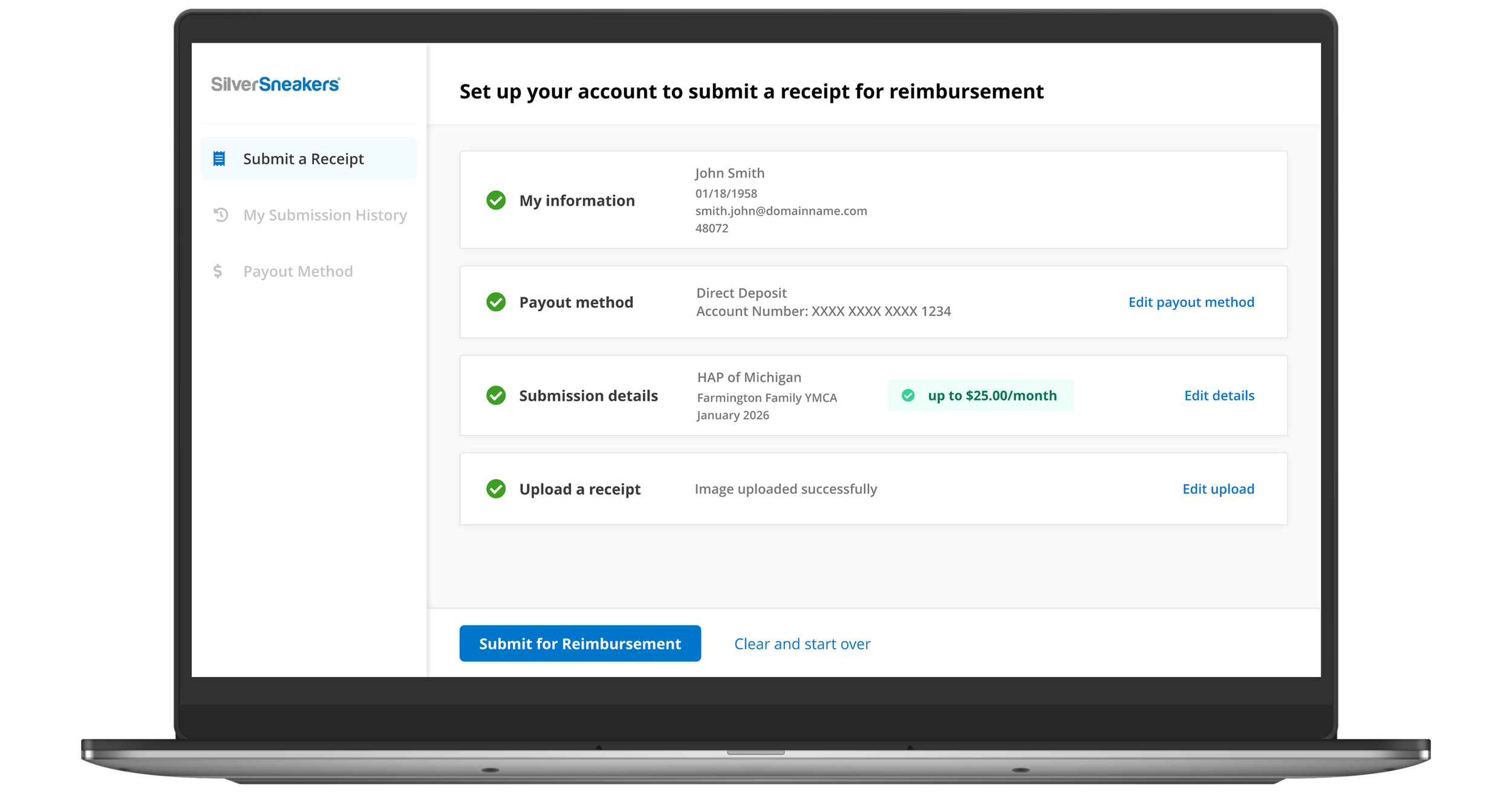Click Submit for Reimbursement button
The width and height of the screenshot is (1512, 793).
[x=580, y=643]
